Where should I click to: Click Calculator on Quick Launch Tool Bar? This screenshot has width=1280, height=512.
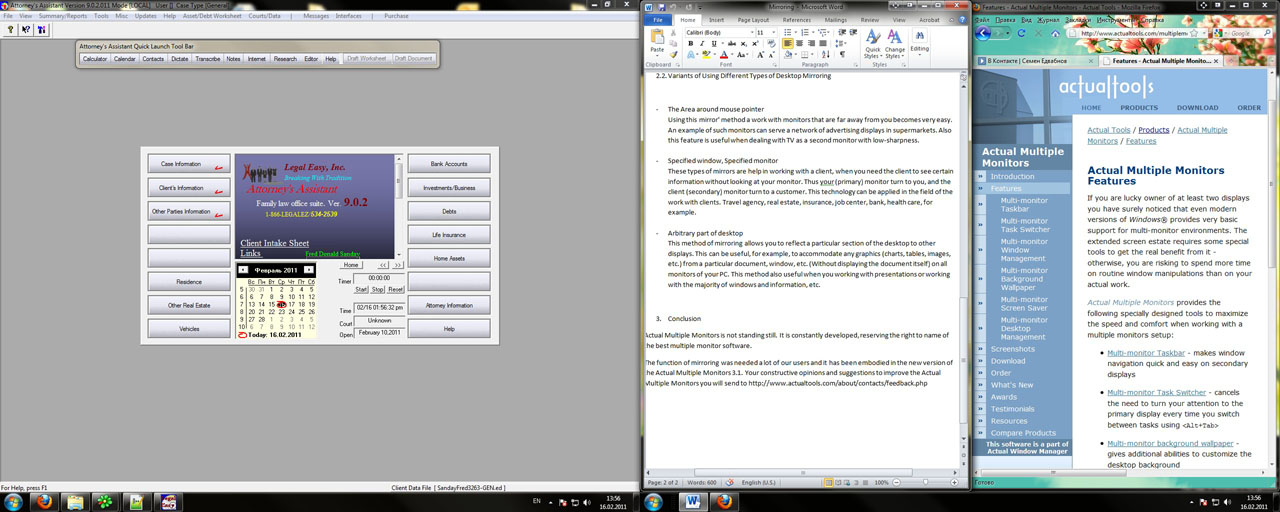coord(95,59)
